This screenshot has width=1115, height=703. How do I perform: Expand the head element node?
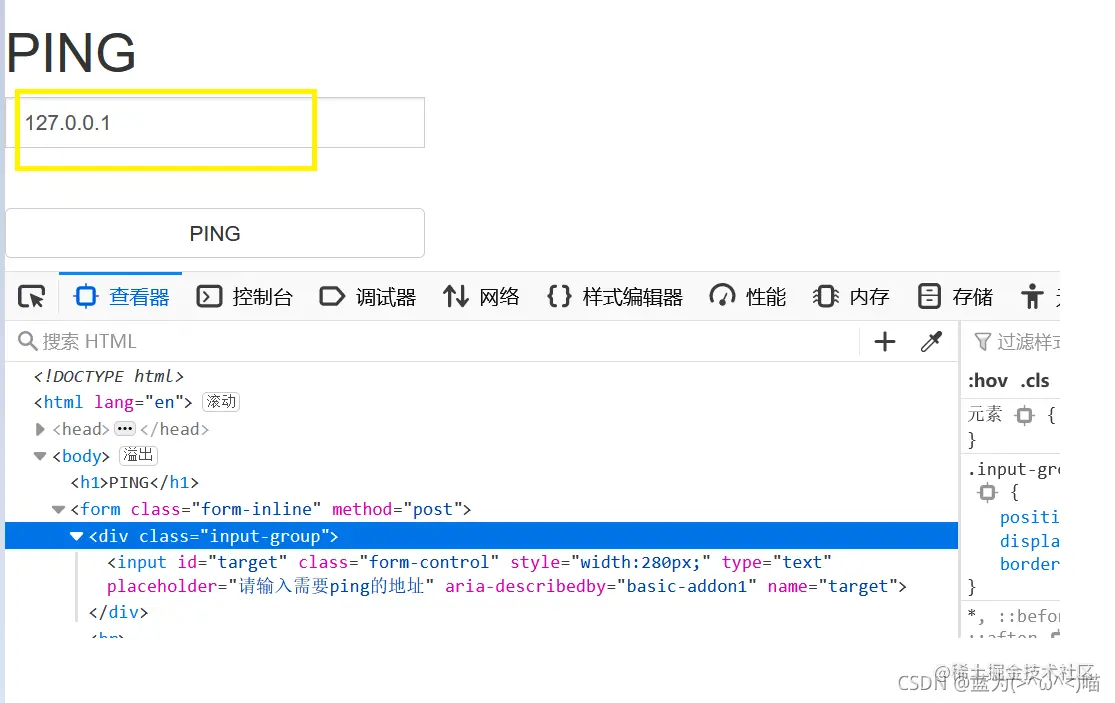point(40,429)
